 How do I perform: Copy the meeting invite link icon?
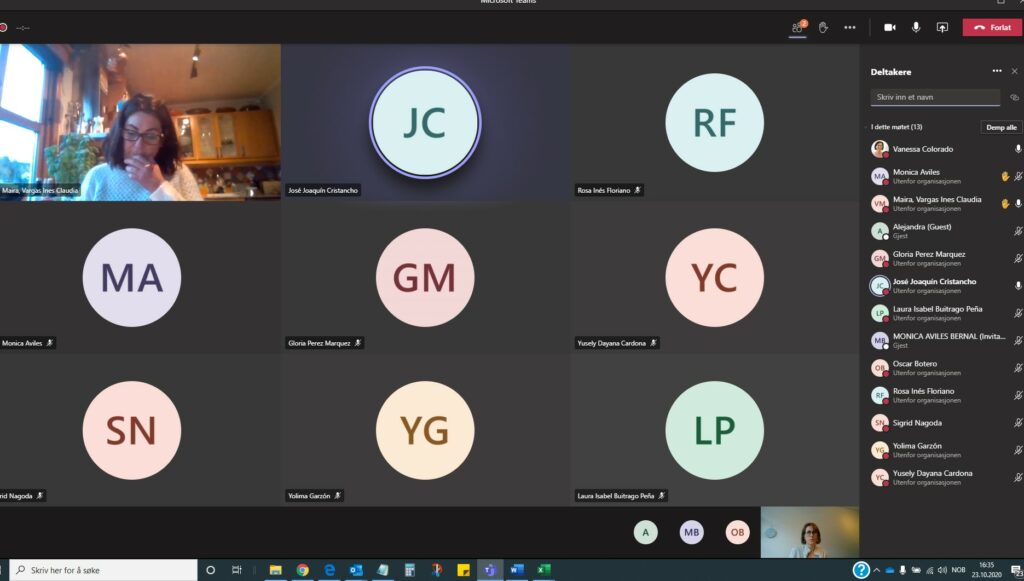[x=1014, y=97]
